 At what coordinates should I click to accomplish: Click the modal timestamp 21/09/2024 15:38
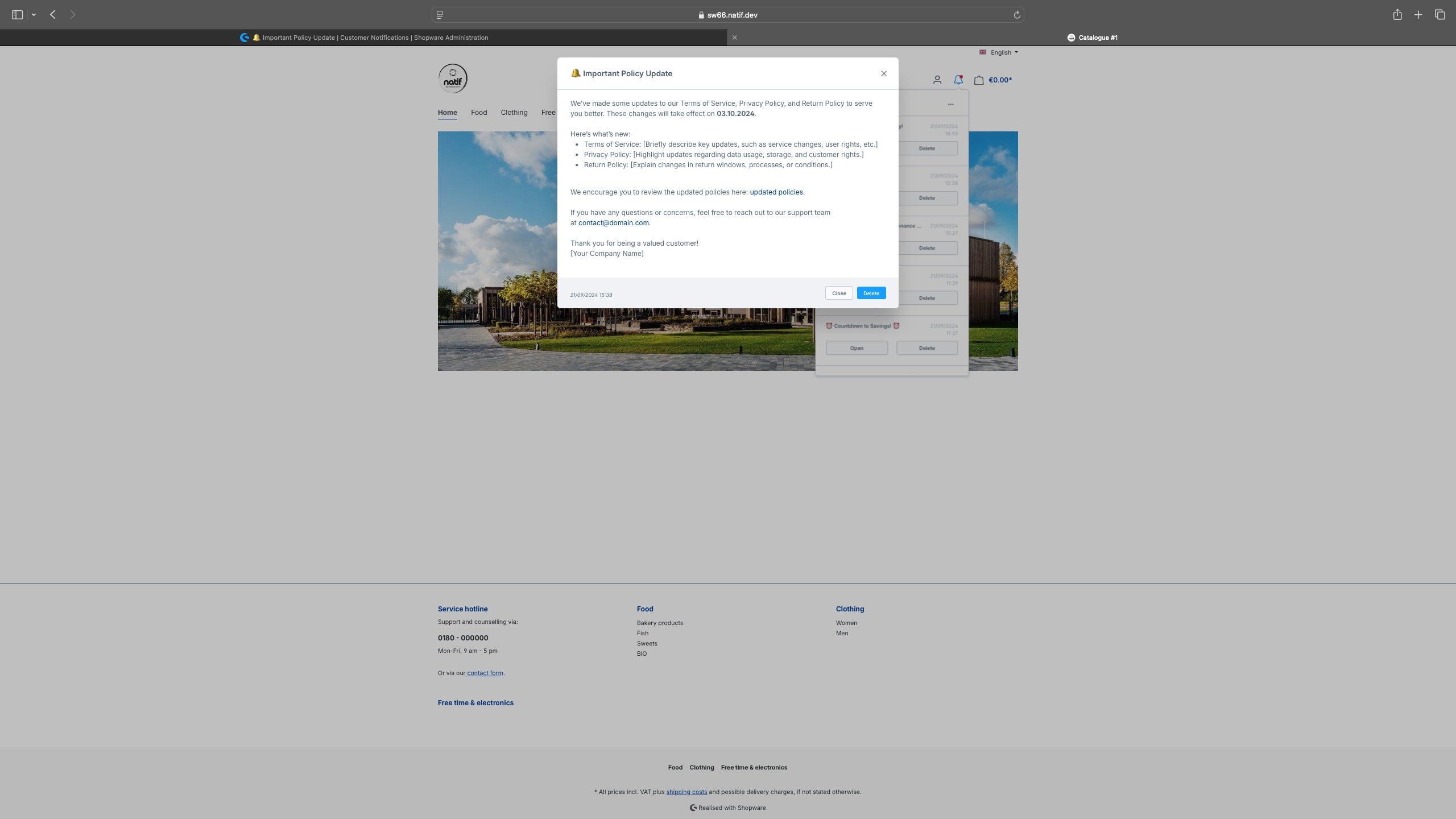pyautogui.click(x=591, y=295)
